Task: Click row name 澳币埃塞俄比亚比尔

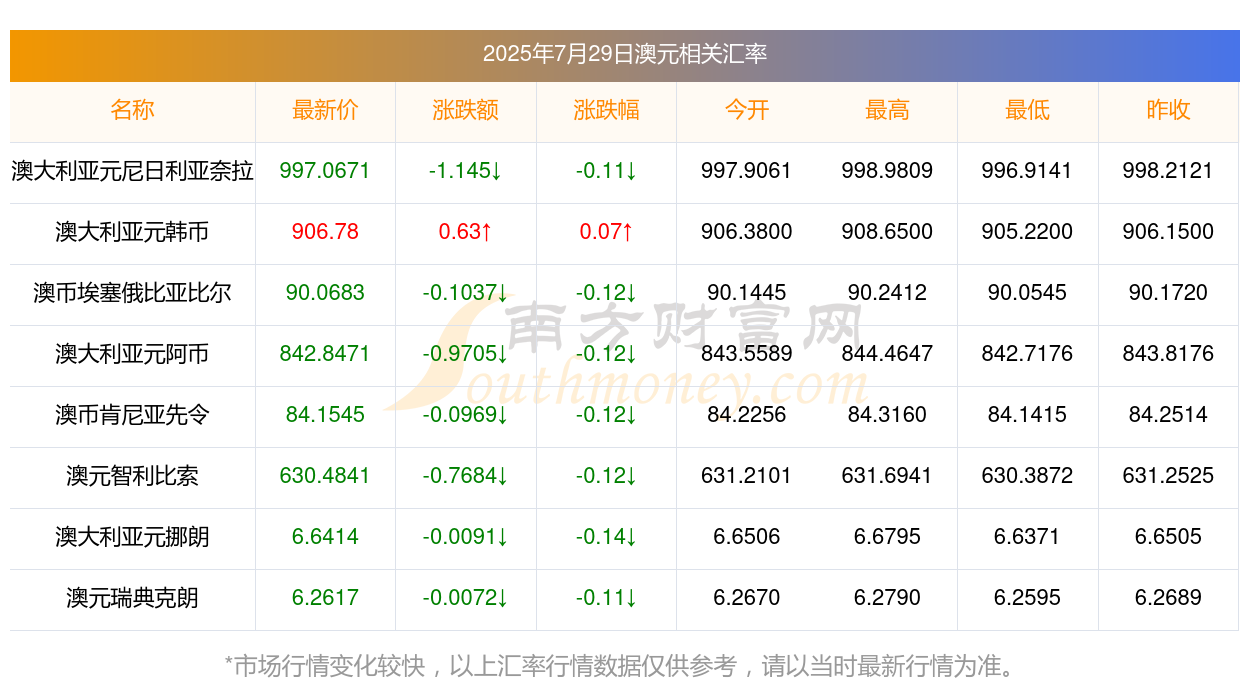Action: click(x=133, y=293)
